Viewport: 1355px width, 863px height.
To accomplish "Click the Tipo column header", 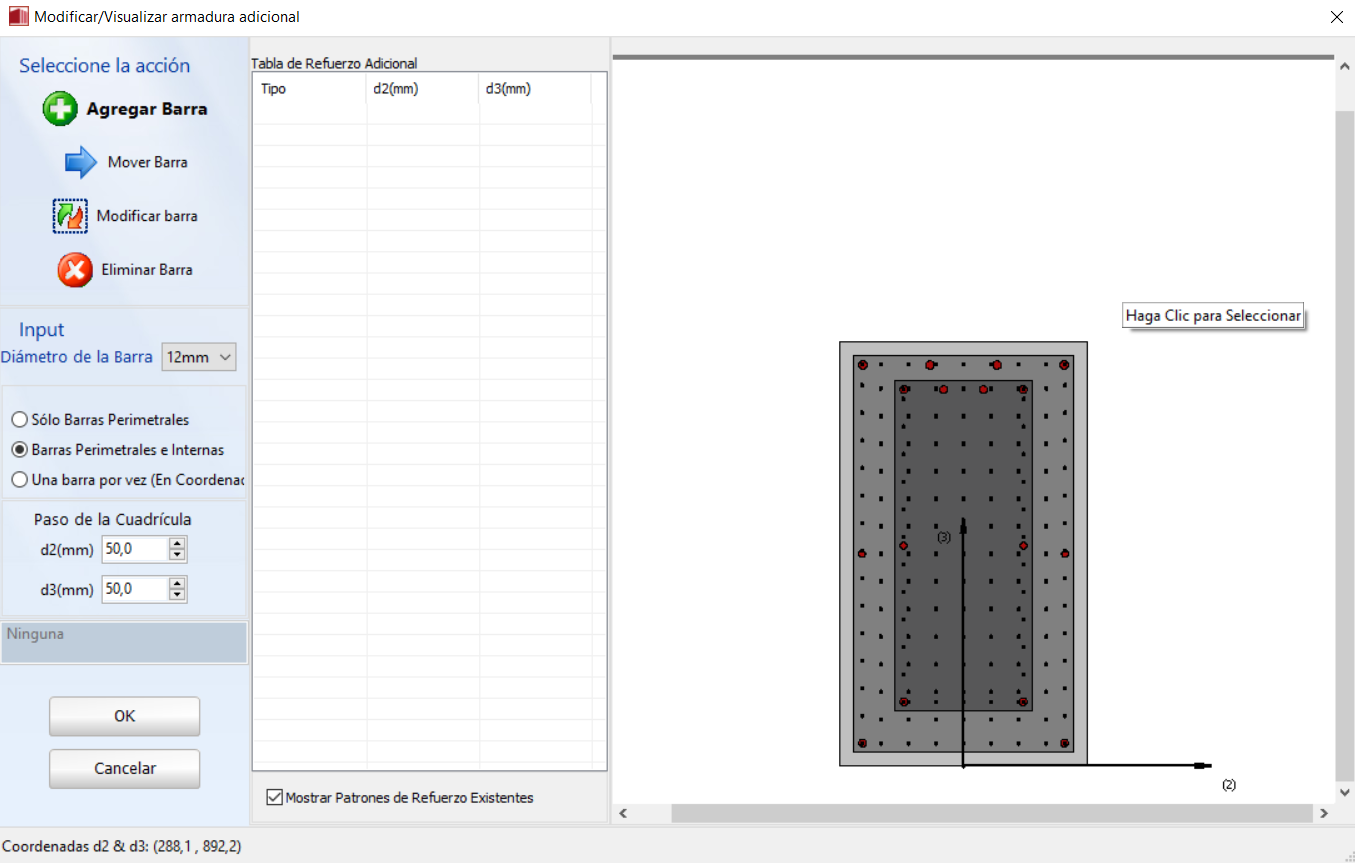I will pos(309,89).
